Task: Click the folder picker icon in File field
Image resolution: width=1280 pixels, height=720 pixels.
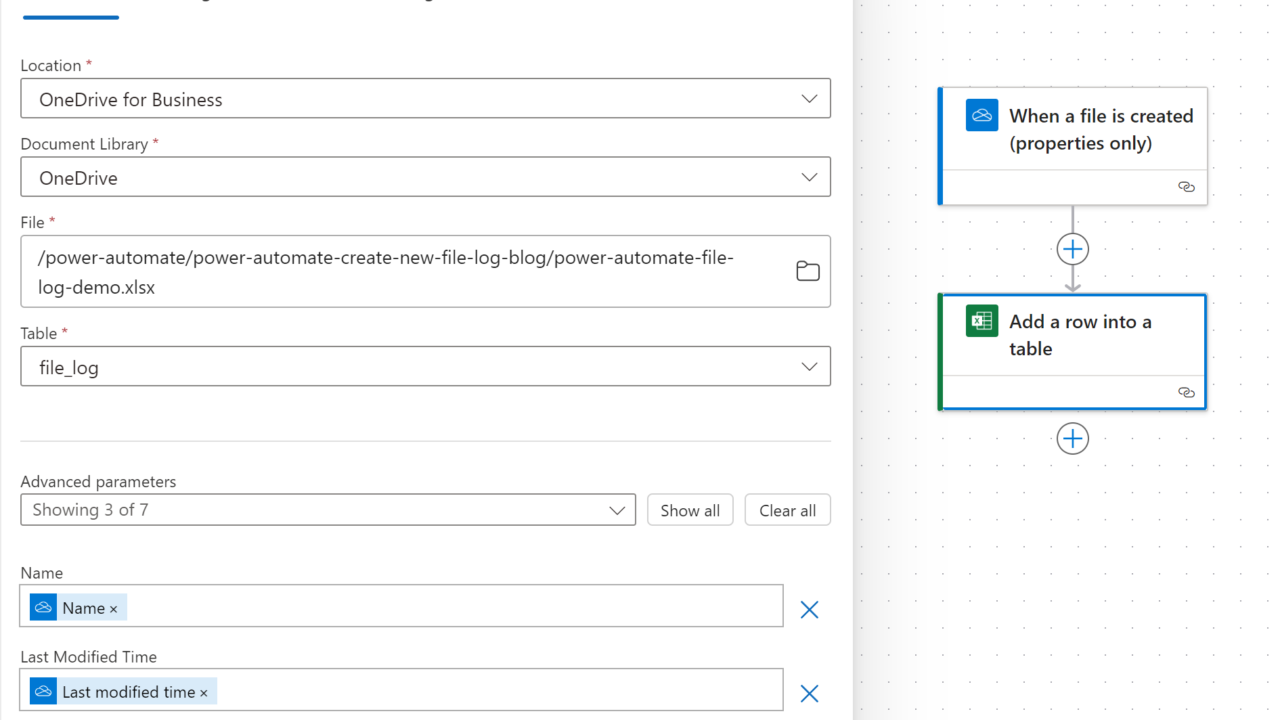Action: pos(808,271)
